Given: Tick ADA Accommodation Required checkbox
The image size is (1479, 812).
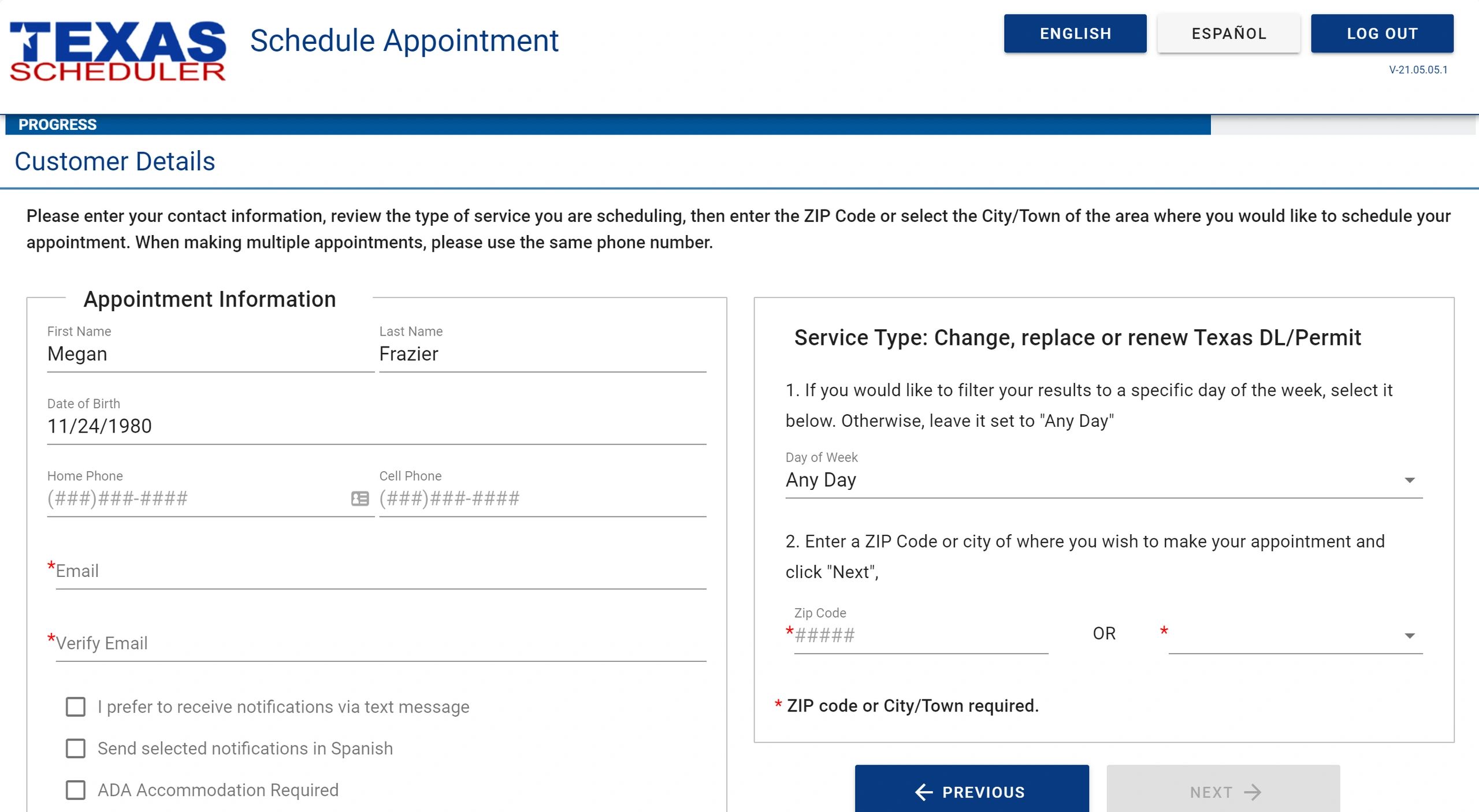Looking at the screenshot, I should tap(76, 789).
